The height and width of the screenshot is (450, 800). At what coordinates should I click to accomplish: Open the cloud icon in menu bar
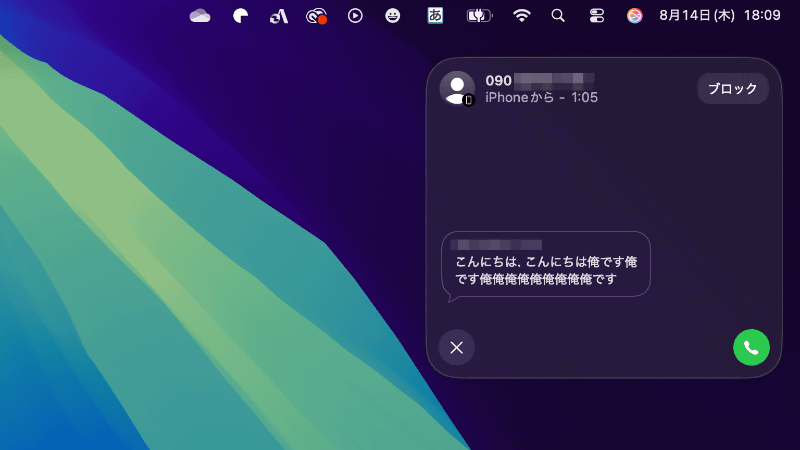[x=200, y=16]
